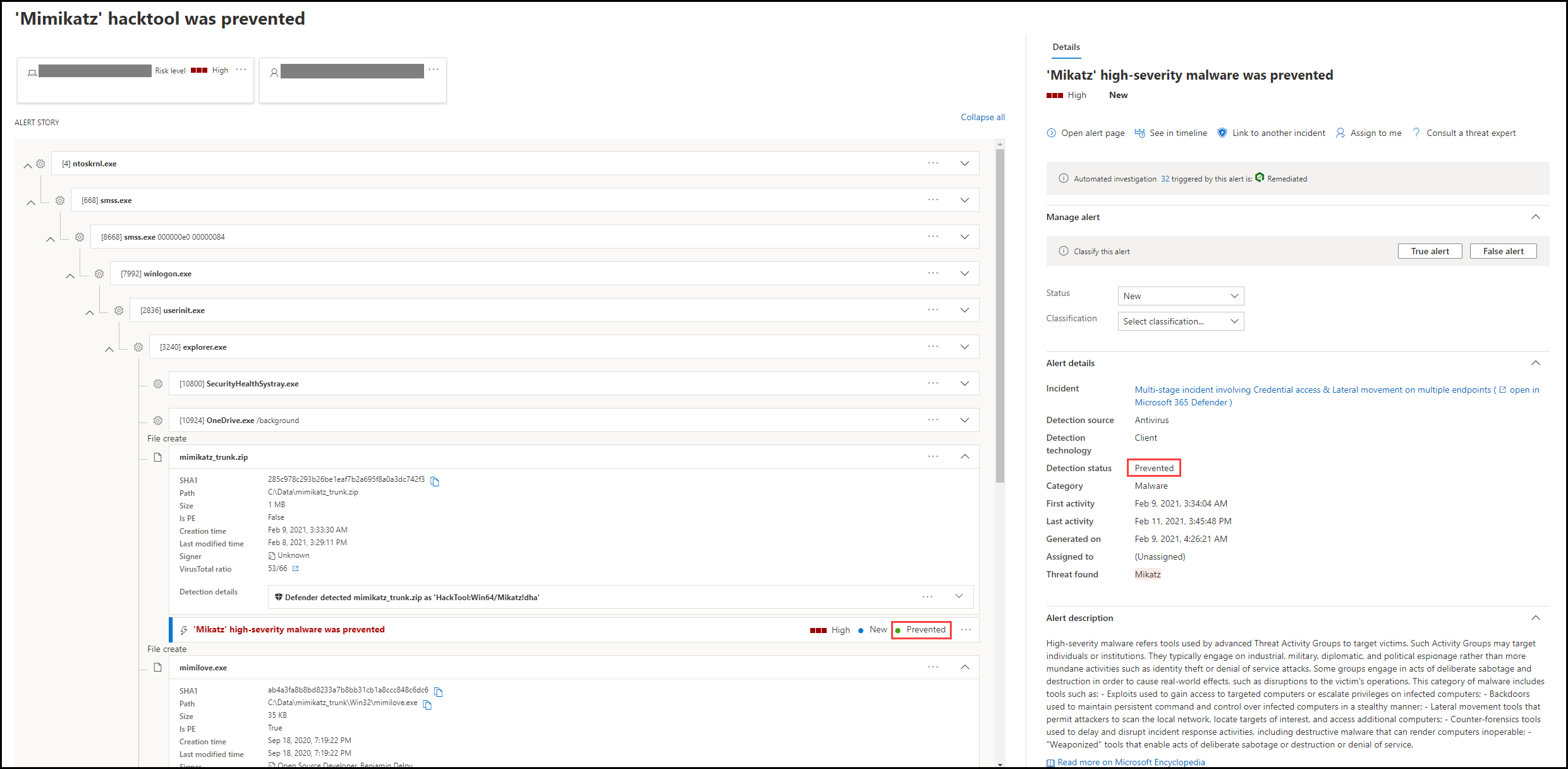Click Link to another incident shield icon
The width and height of the screenshot is (1568, 769).
tap(1222, 133)
